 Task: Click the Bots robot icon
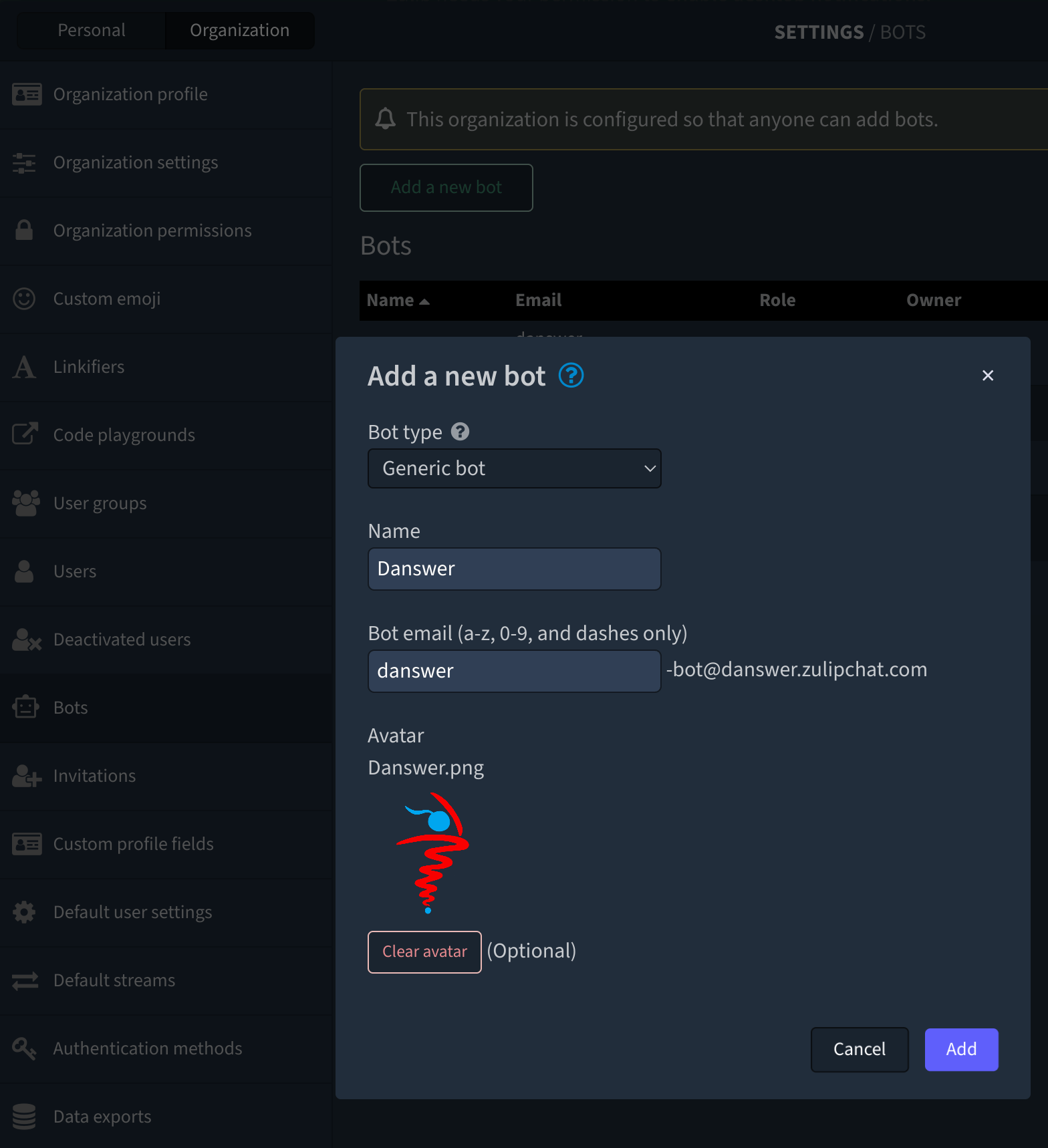(x=25, y=707)
